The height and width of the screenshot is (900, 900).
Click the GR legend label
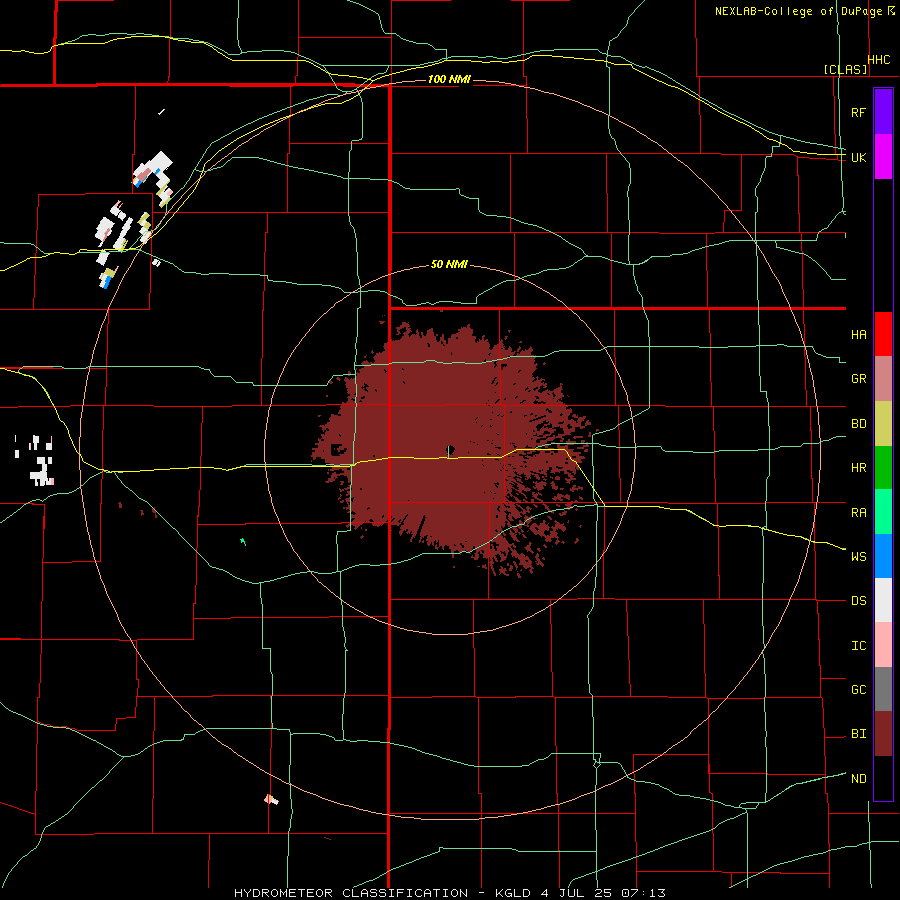click(x=858, y=379)
